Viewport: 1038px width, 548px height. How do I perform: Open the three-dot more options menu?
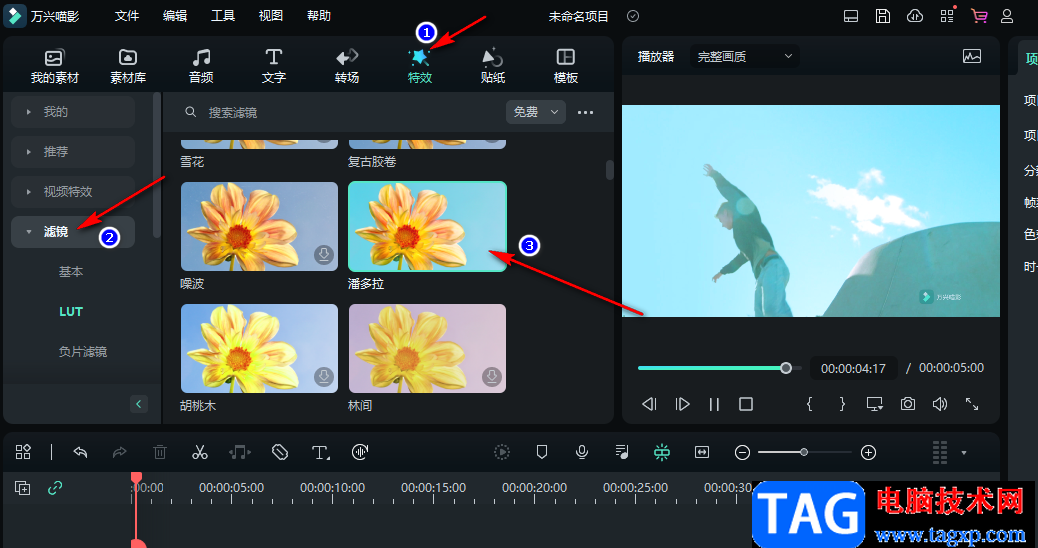(585, 113)
